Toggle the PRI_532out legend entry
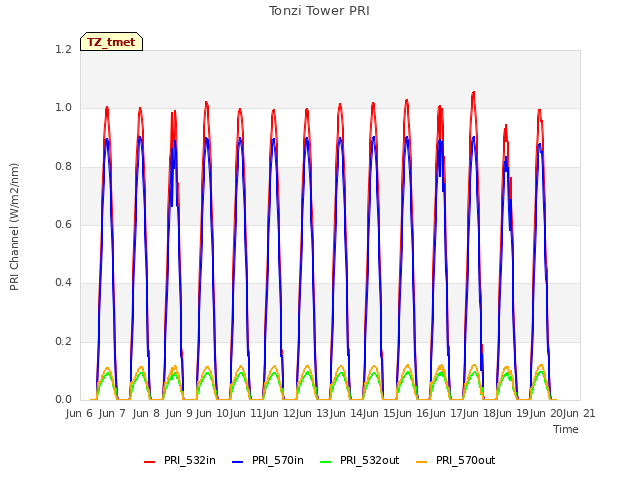 (360, 460)
